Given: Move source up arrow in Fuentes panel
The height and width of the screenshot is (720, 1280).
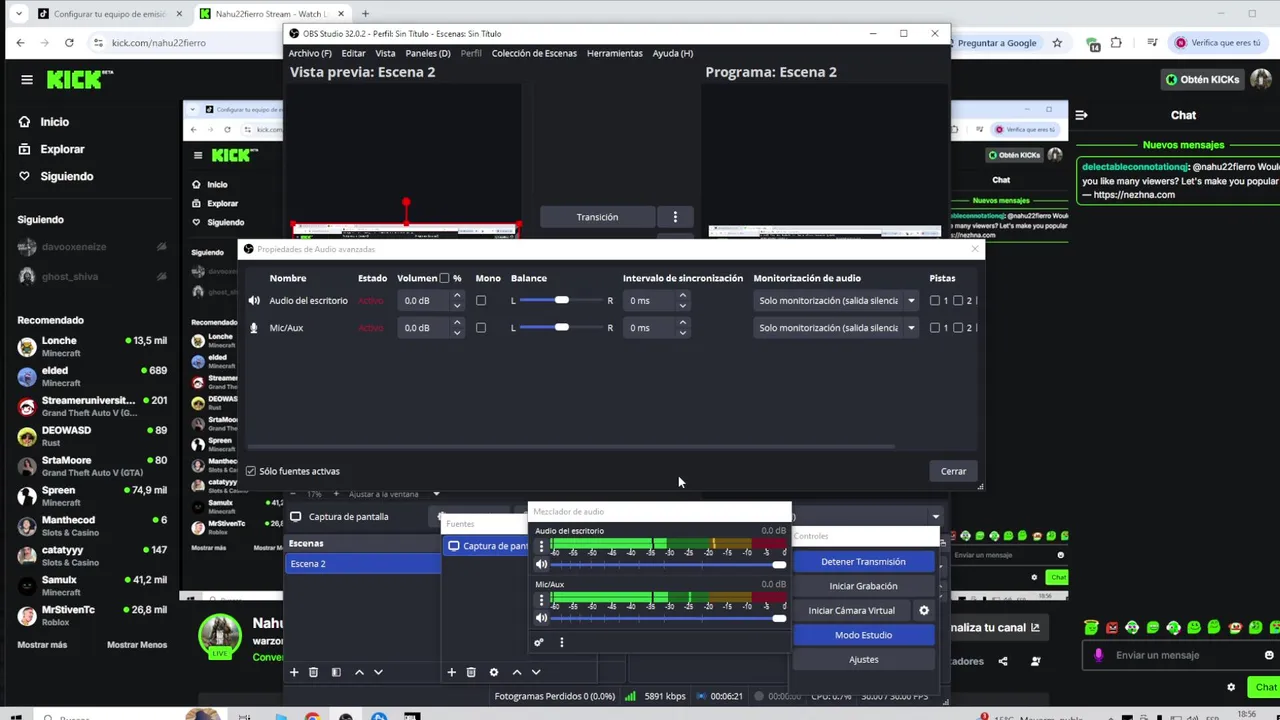Looking at the screenshot, I should point(517,672).
